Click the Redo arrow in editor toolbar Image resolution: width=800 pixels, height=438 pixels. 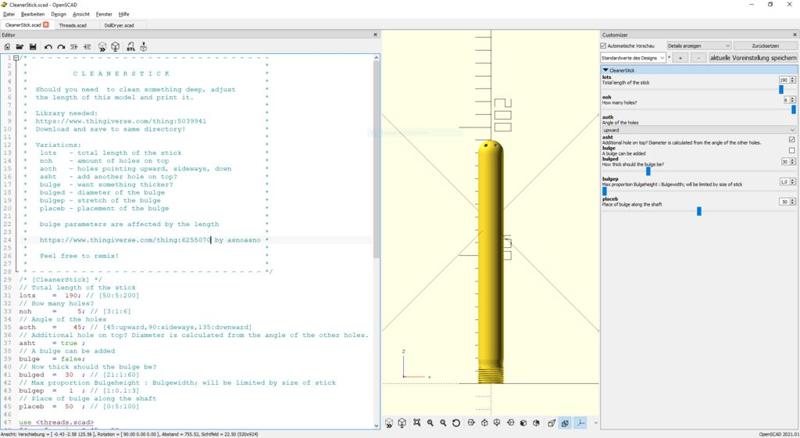click(61, 46)
